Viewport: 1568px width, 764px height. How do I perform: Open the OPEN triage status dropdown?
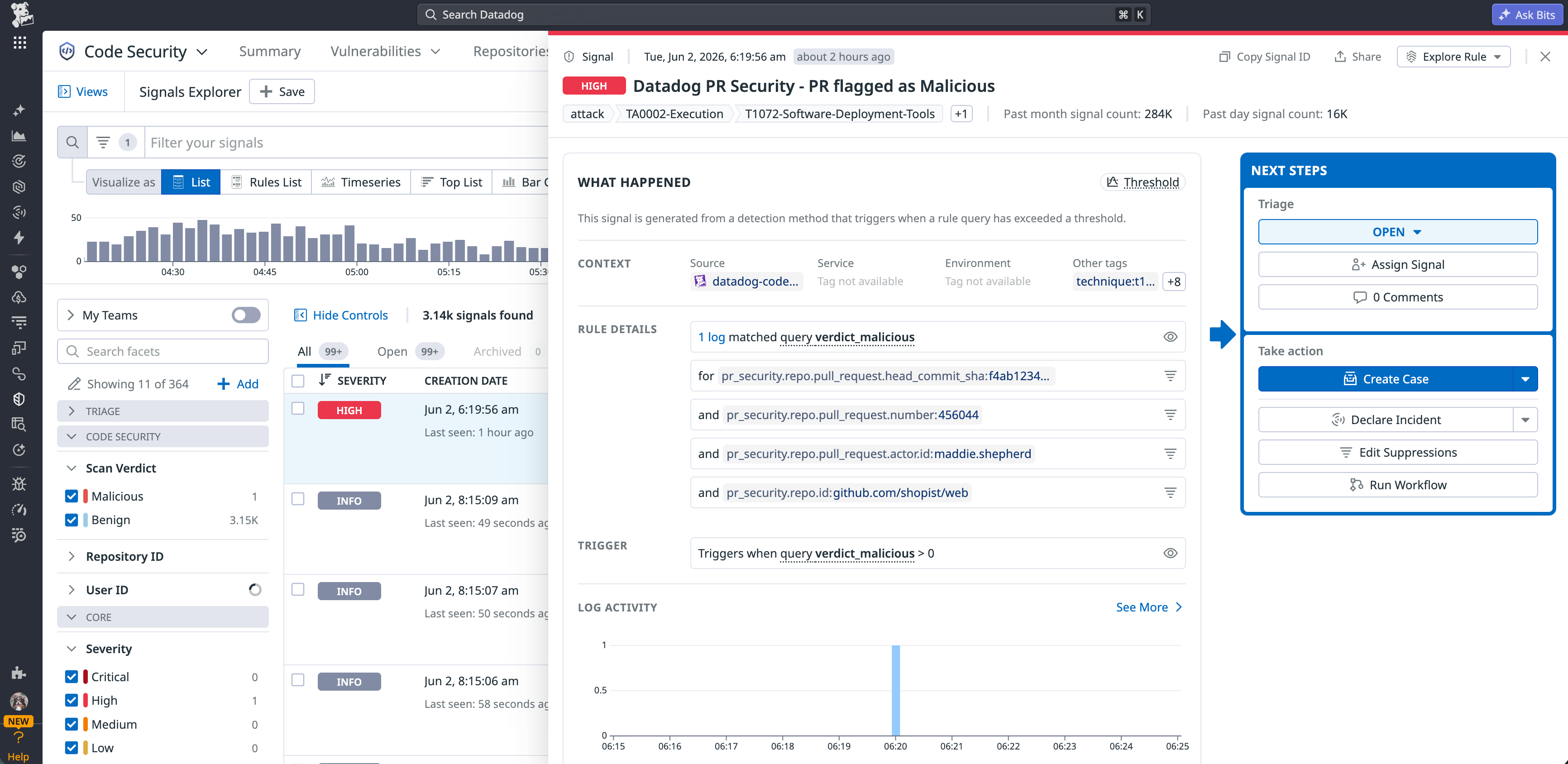pyautogui.click(x=1397, y=232)
